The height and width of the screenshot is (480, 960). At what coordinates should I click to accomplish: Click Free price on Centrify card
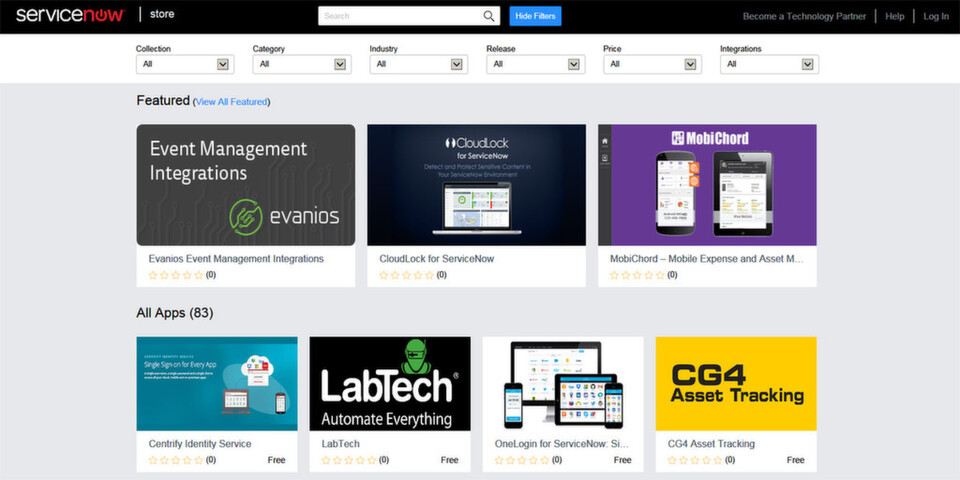point(277,460)
